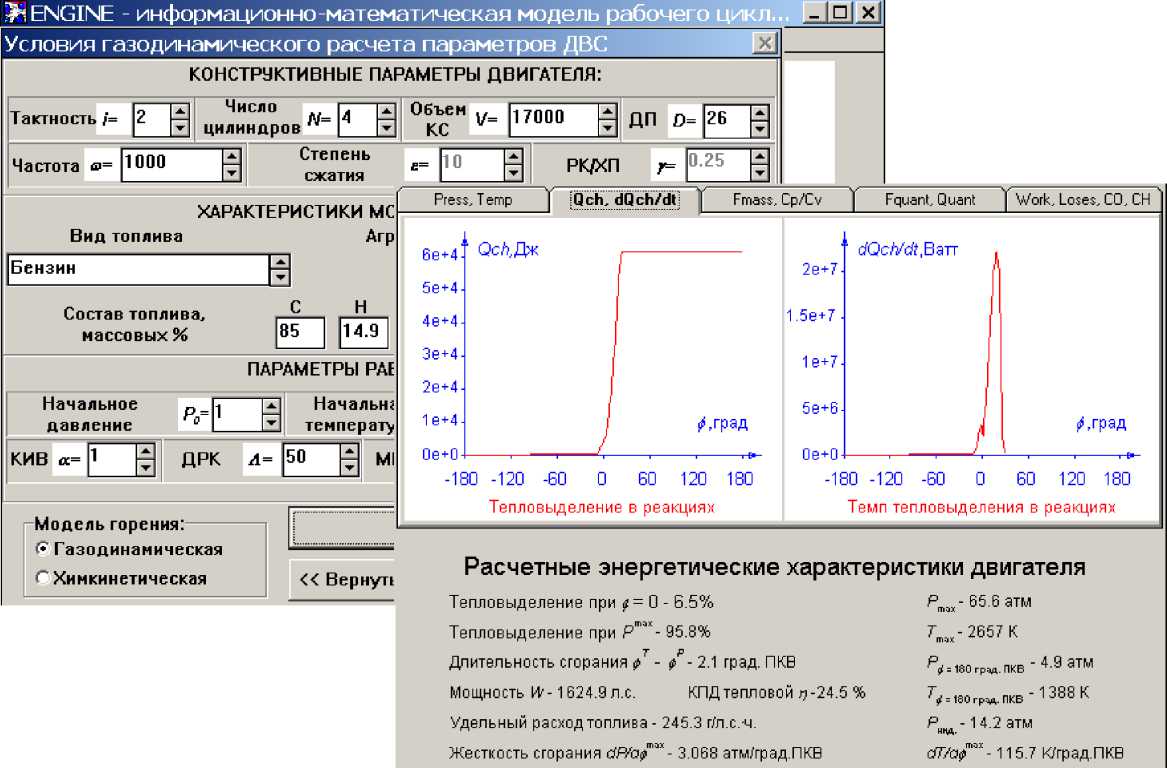The image size is (1167, 768).
Task: Select the Press, Temp tab
Action: pos(473,199)
